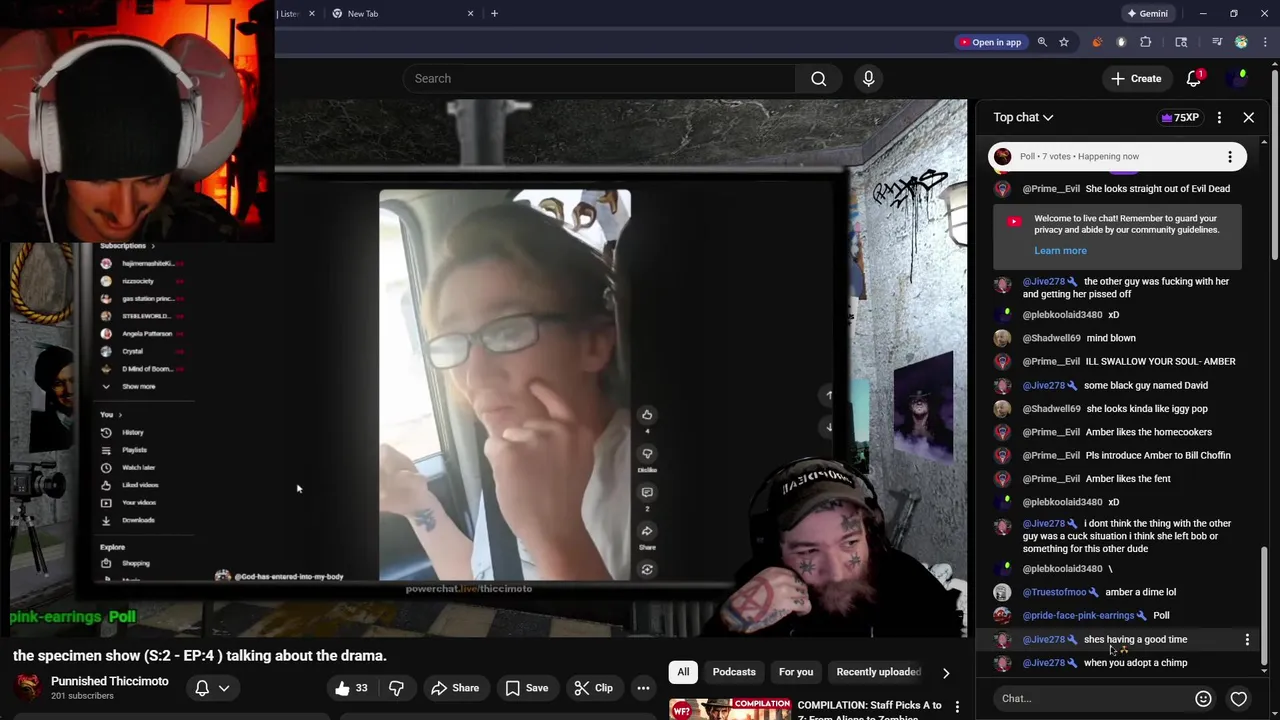Click the magnifier search button beside the search box
Viewport: 1280px width, 720px height.
[818, 79]
